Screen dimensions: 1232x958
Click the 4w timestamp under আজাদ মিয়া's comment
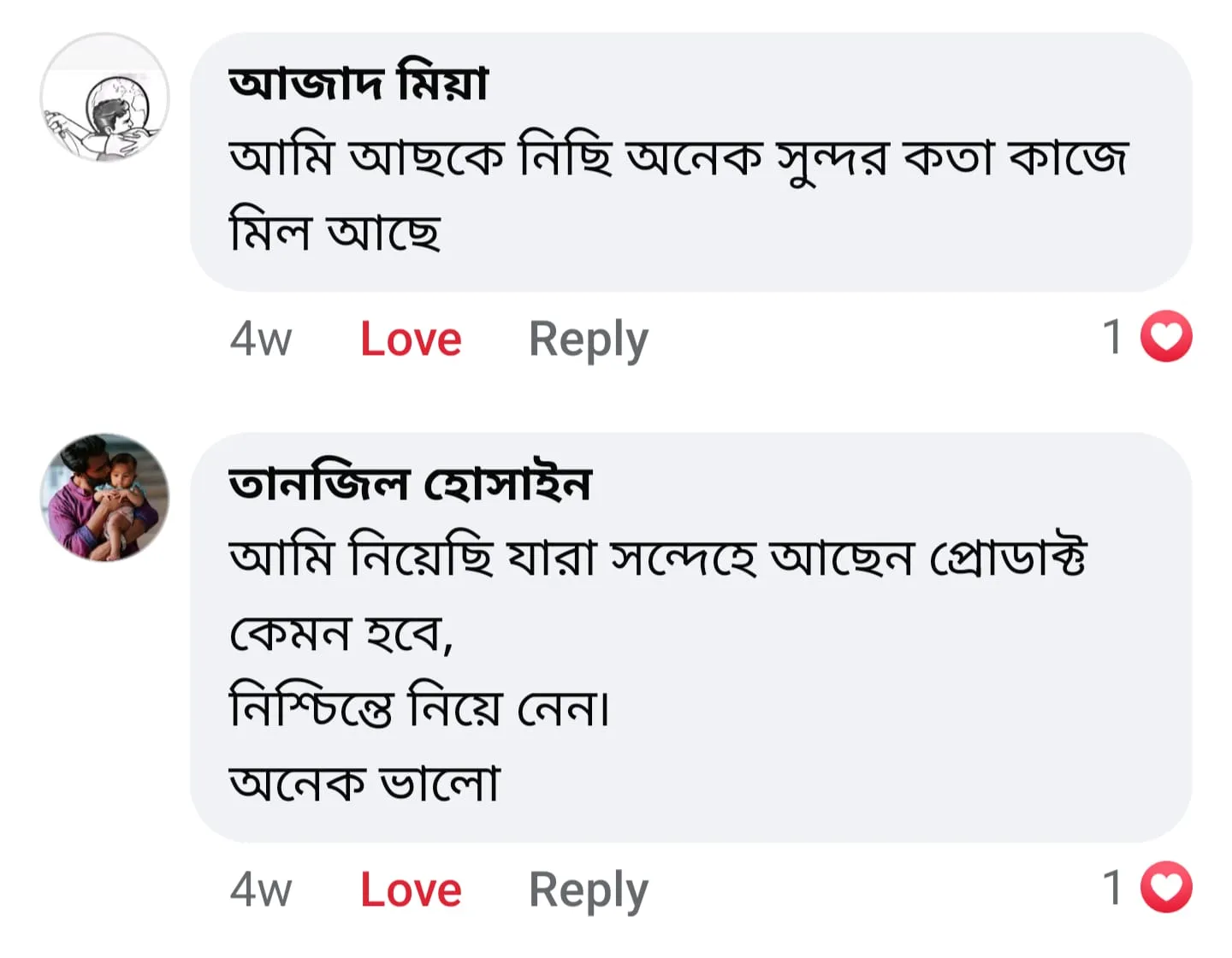261,339
